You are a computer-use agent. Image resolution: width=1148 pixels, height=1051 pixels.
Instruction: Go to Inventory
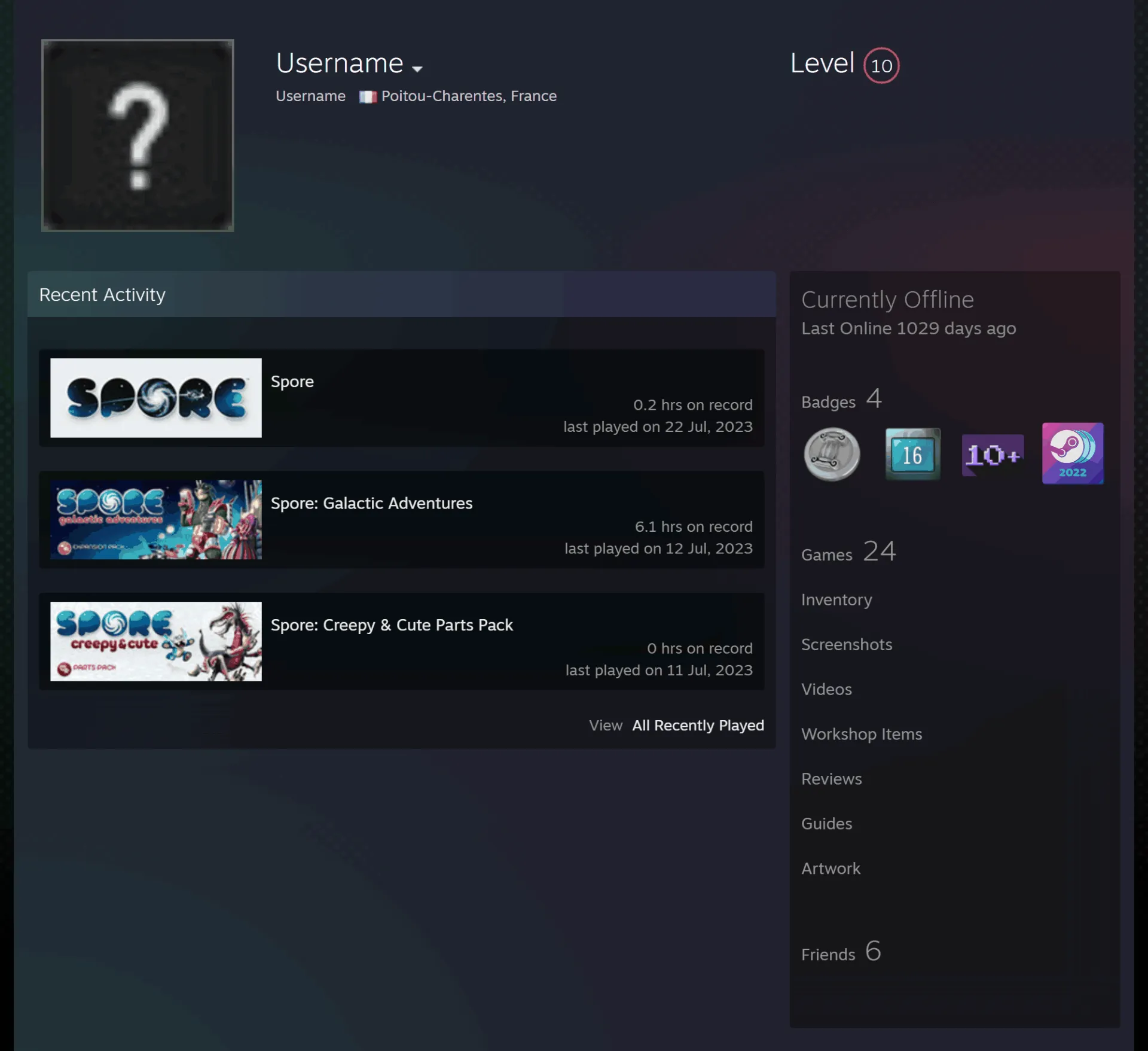coord(836,599)
